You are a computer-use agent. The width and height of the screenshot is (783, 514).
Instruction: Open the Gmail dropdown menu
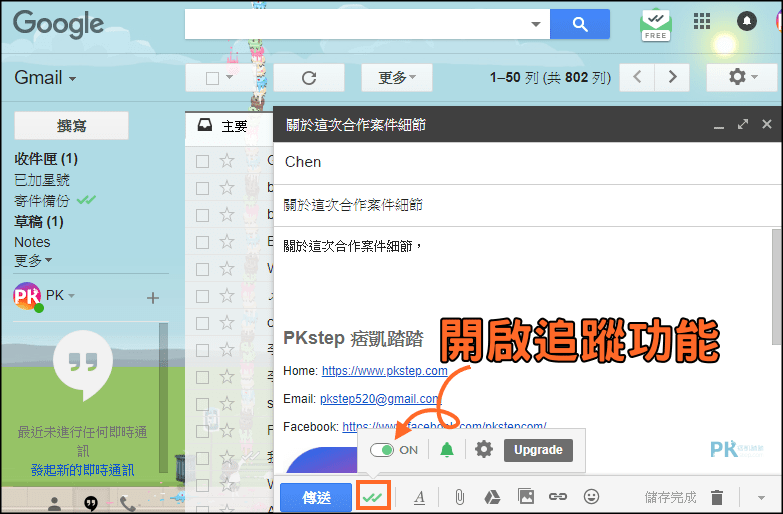(45, 78)
